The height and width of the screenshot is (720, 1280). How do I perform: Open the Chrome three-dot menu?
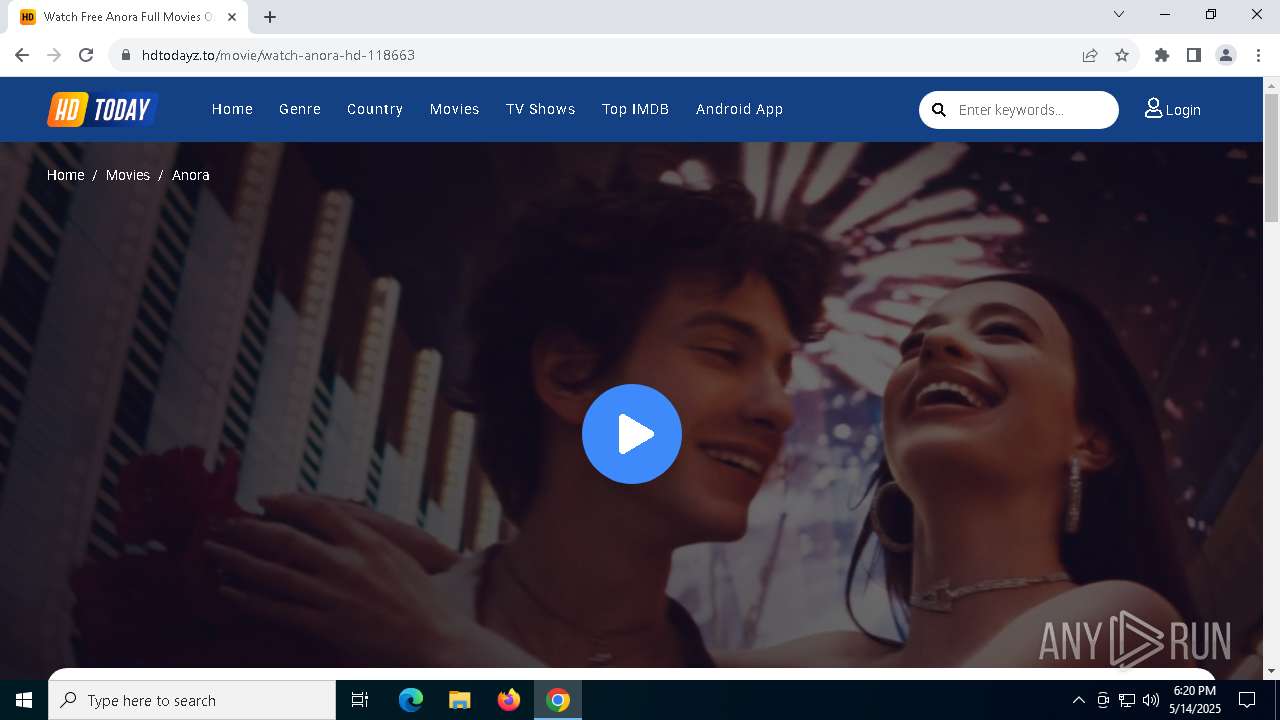[x=1258, y=55]
